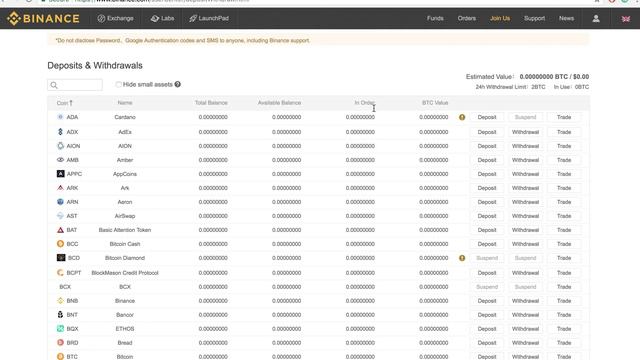The height and width of the screenshot is (360, 640).
Task: Click the BCPT coin icon
Action: tap(60, 273)
